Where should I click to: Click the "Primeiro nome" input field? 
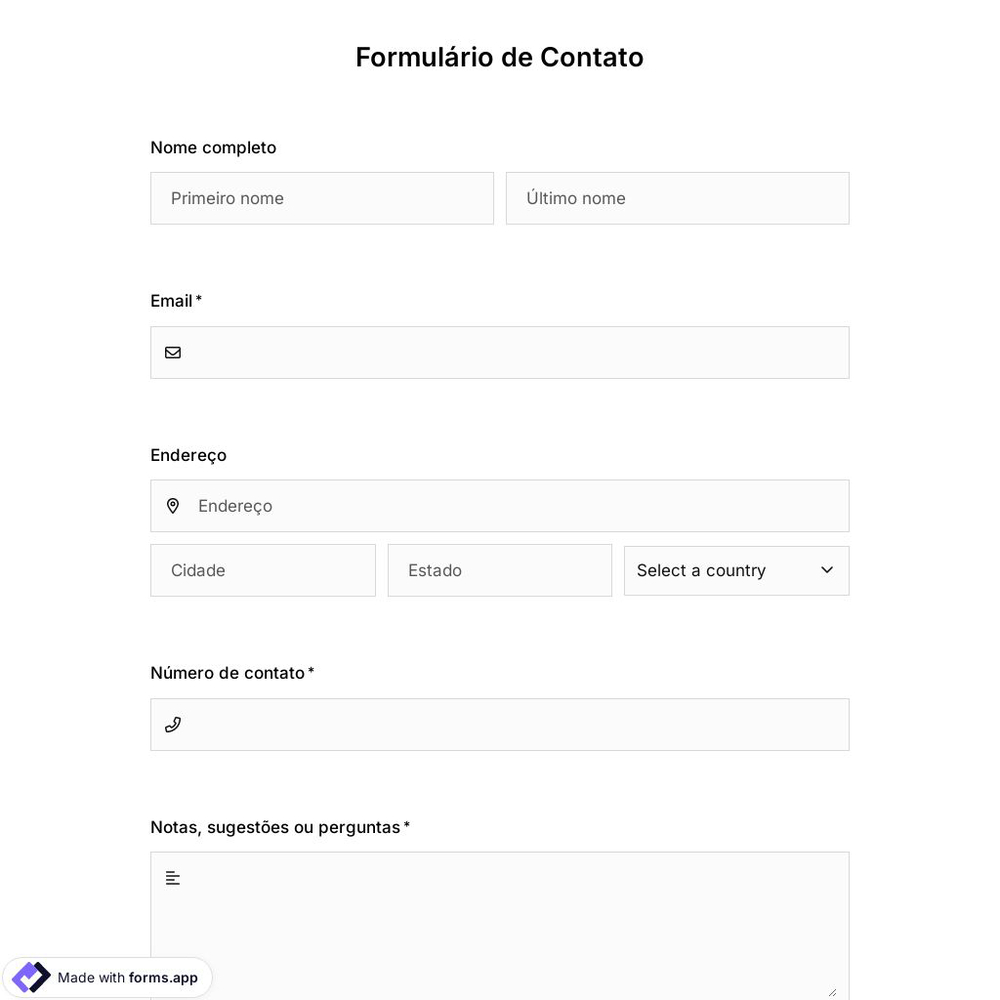pos(322,198)
